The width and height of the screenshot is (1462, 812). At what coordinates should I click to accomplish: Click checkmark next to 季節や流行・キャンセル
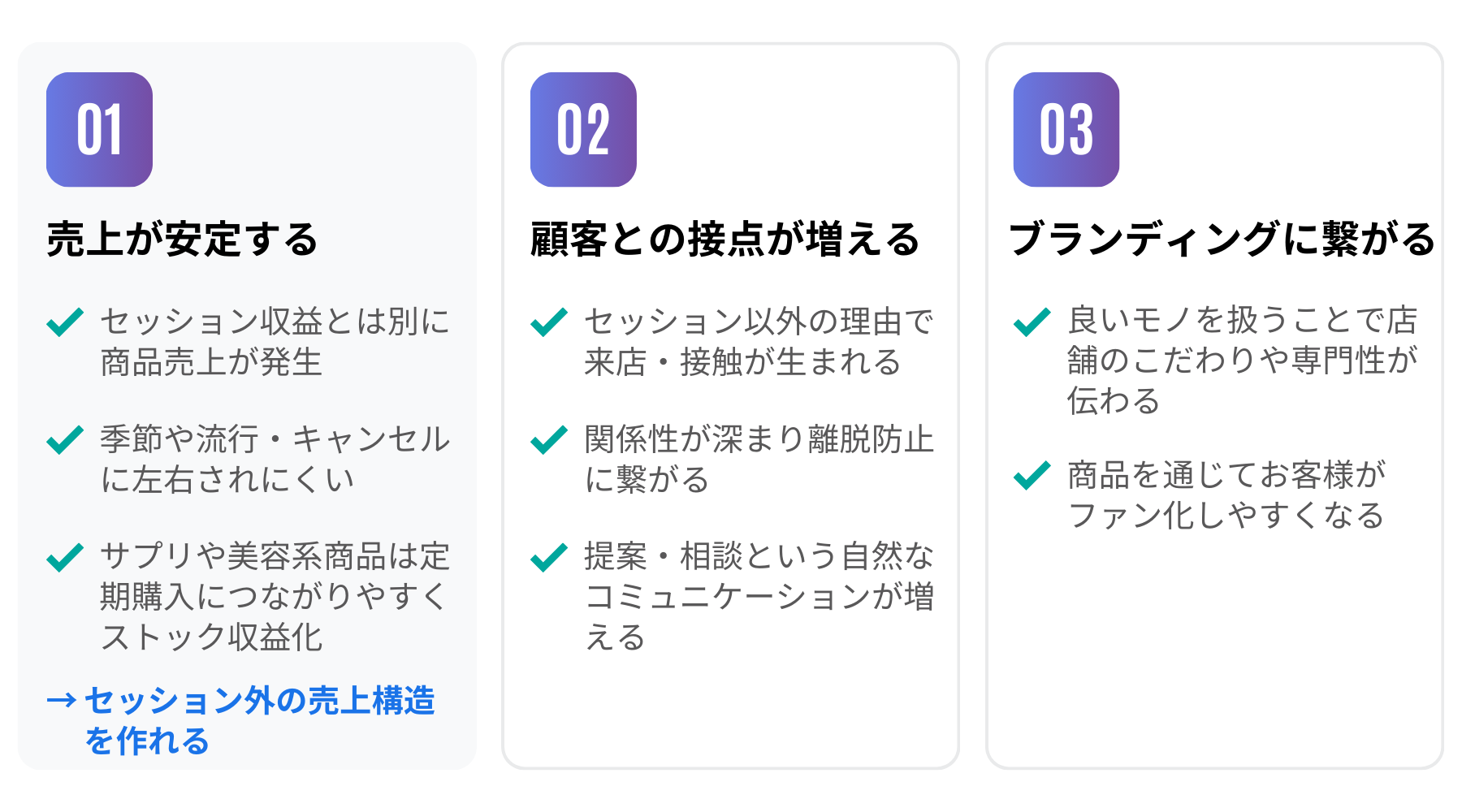tap(65, 439)
